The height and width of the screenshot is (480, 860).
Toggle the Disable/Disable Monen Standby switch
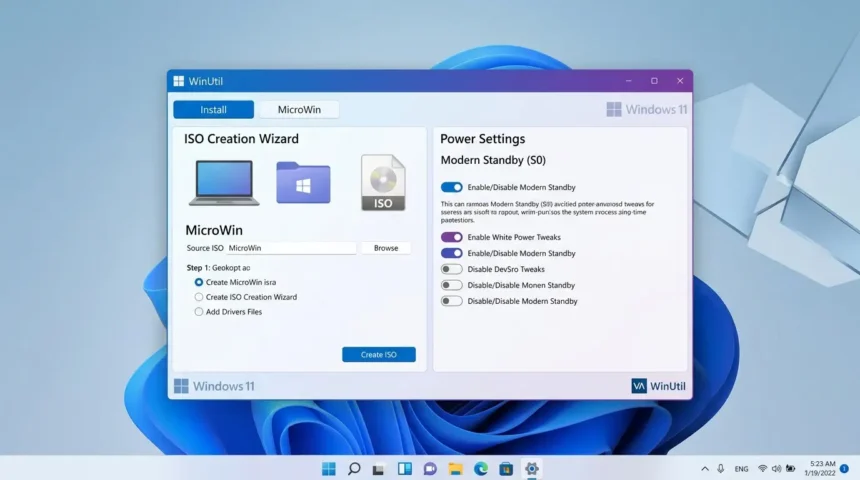(452, 285)
